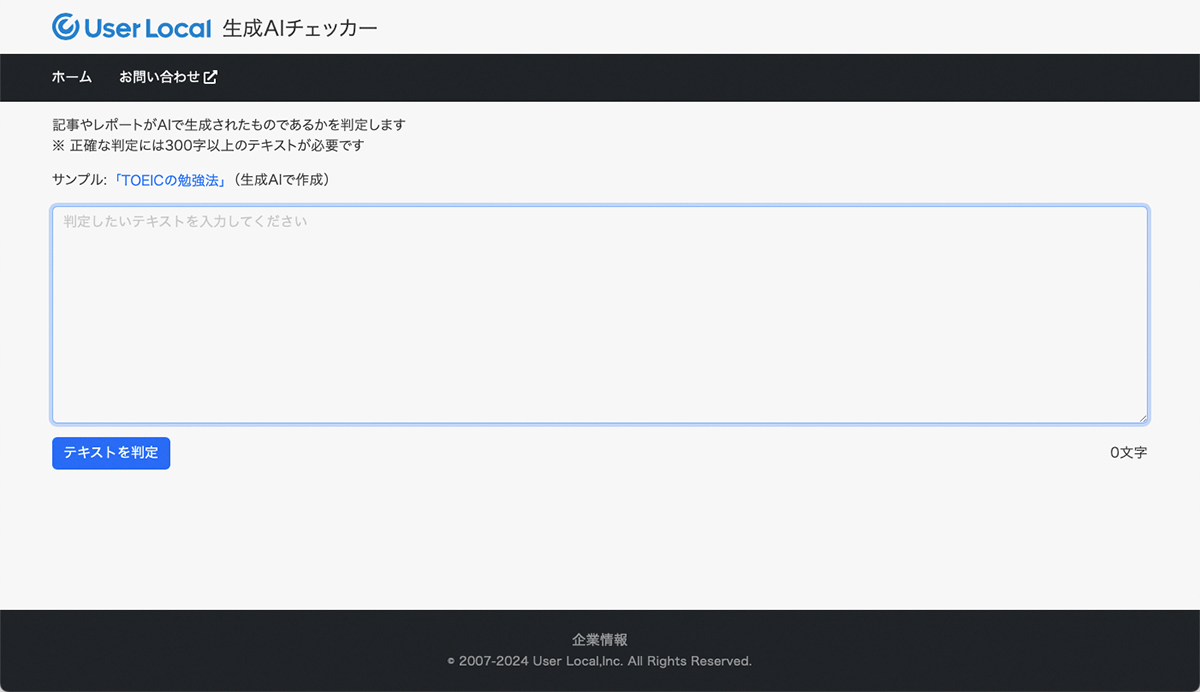1200x692 pixels.
Task: Load the TOEICの勉強法 sample text
Action: [x=171, y=180]
